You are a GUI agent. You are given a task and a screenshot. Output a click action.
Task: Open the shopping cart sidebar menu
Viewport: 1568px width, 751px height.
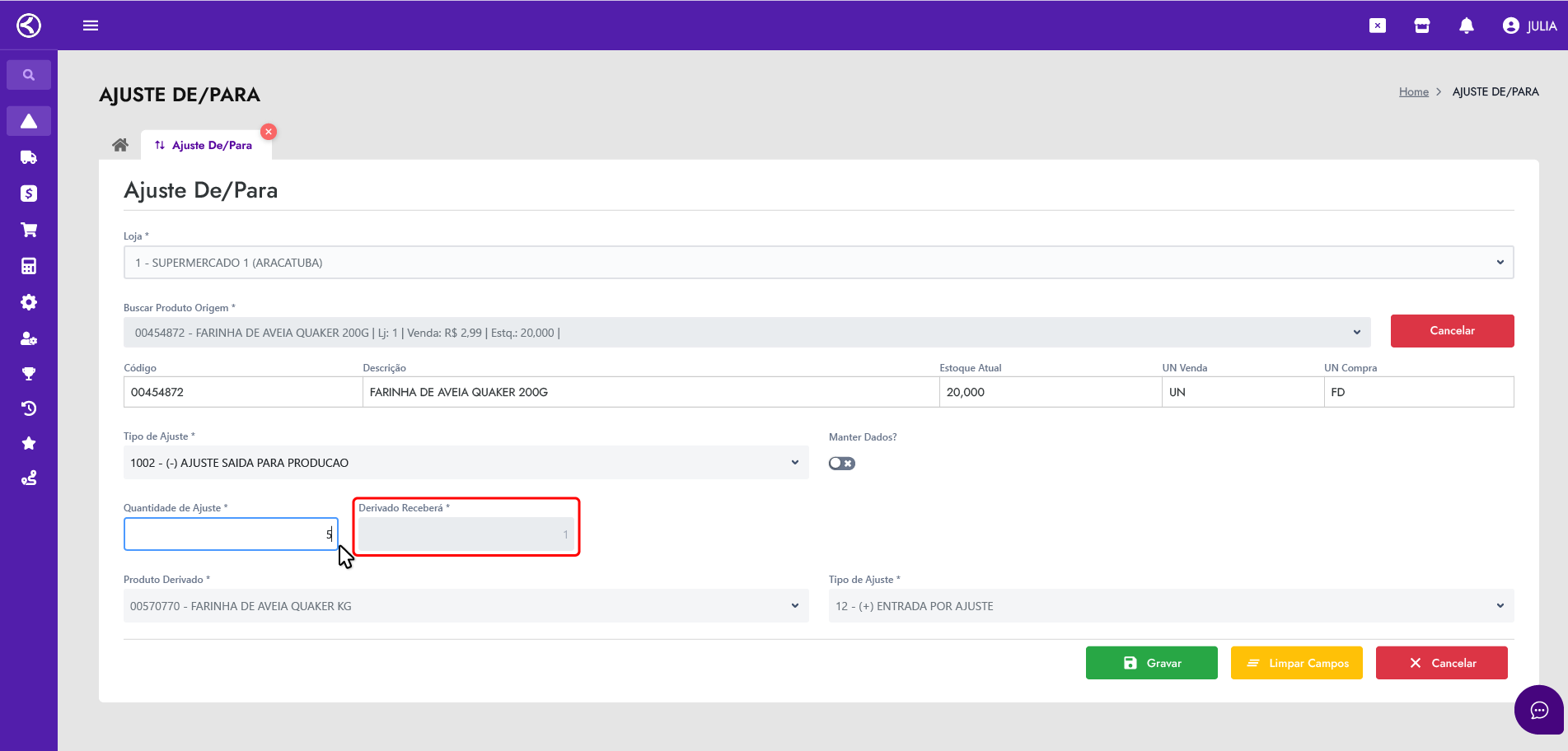[x=29, y=230]
